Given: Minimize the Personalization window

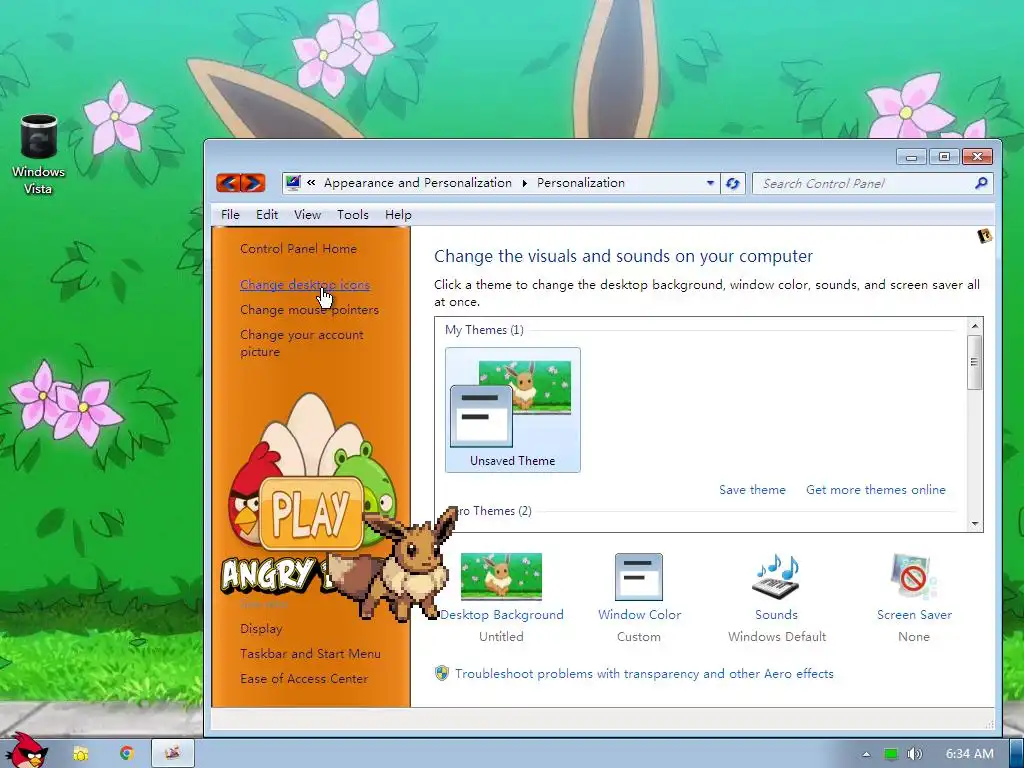Looking at the screenshot, I should pos(912,157).
